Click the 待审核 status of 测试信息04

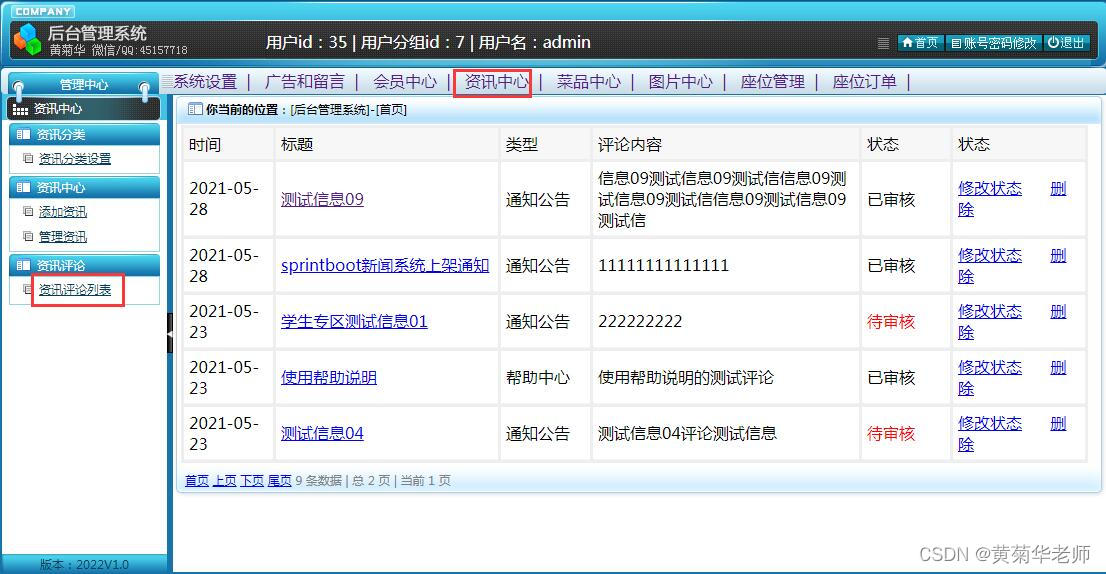(891, 433)
